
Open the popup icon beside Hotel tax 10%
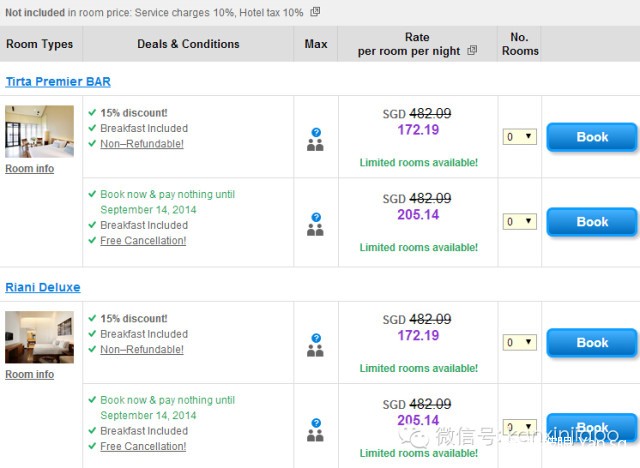(x=315, y=12)
